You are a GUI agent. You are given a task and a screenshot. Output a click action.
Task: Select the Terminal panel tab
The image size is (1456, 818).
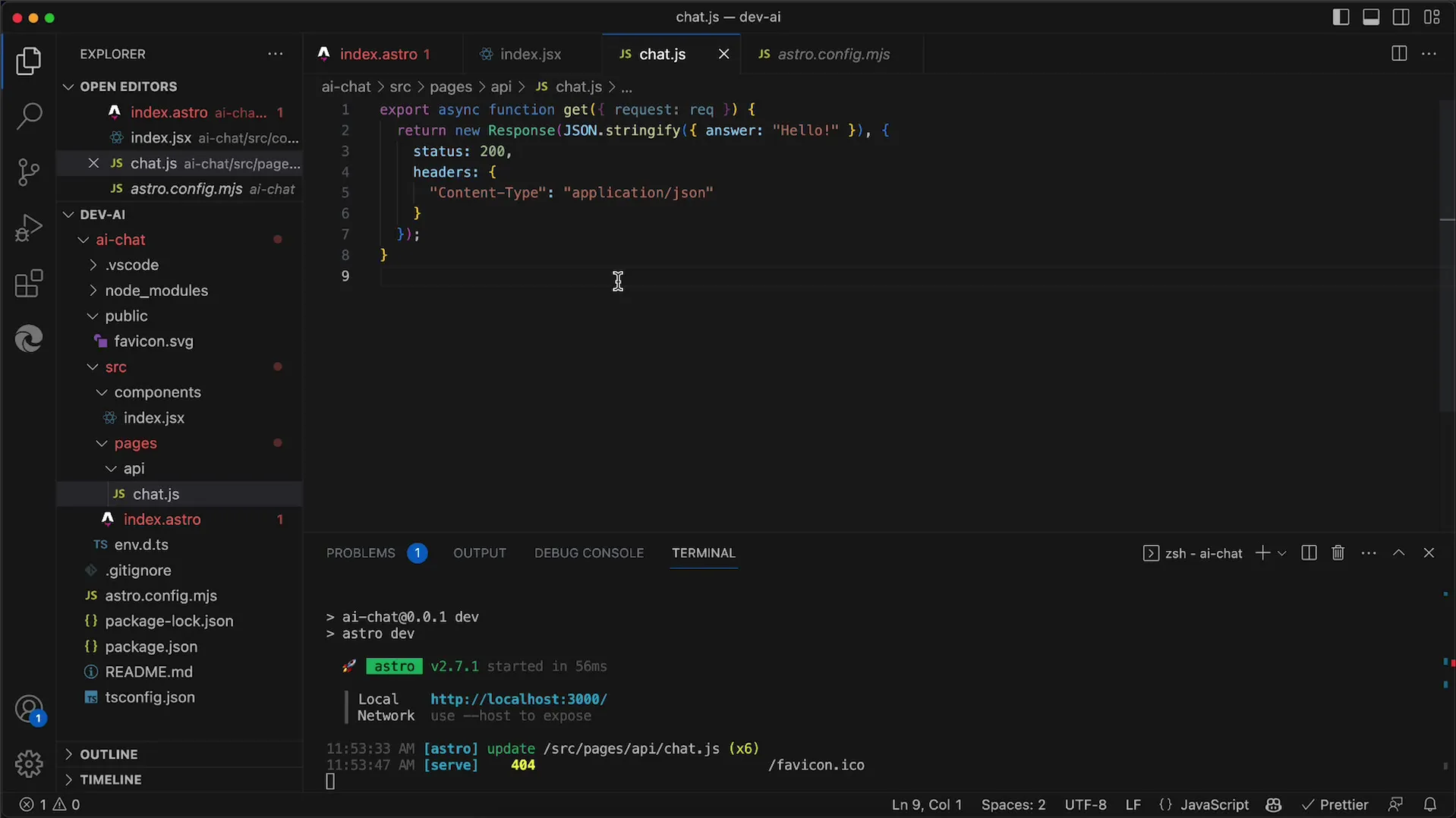point(704,553)
